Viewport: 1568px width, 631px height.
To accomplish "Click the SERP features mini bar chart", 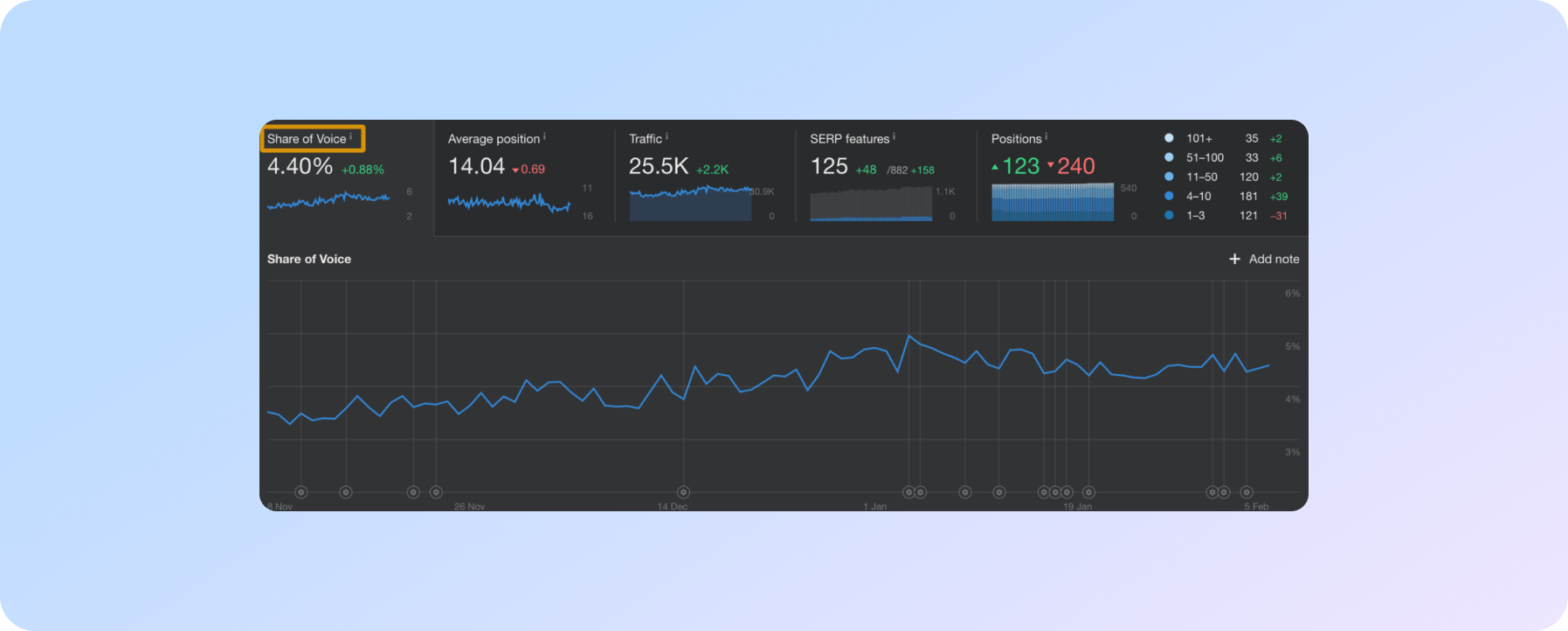I will (x=871, y=203).
